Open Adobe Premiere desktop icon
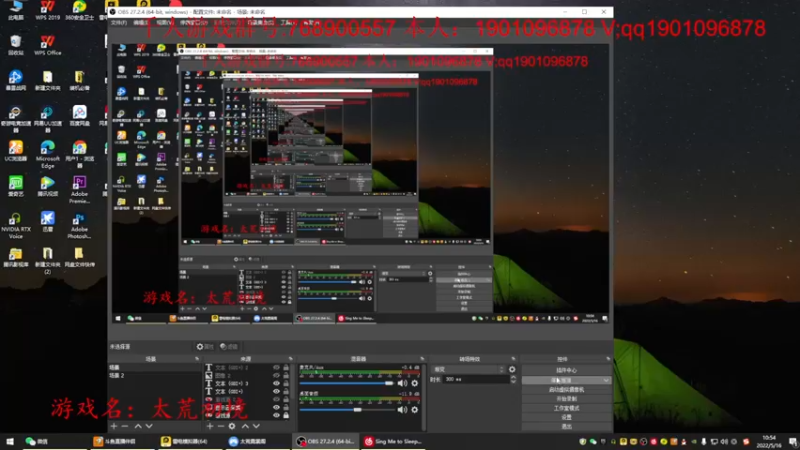Viewport: 800px width, 450px height. click(79, 190)
